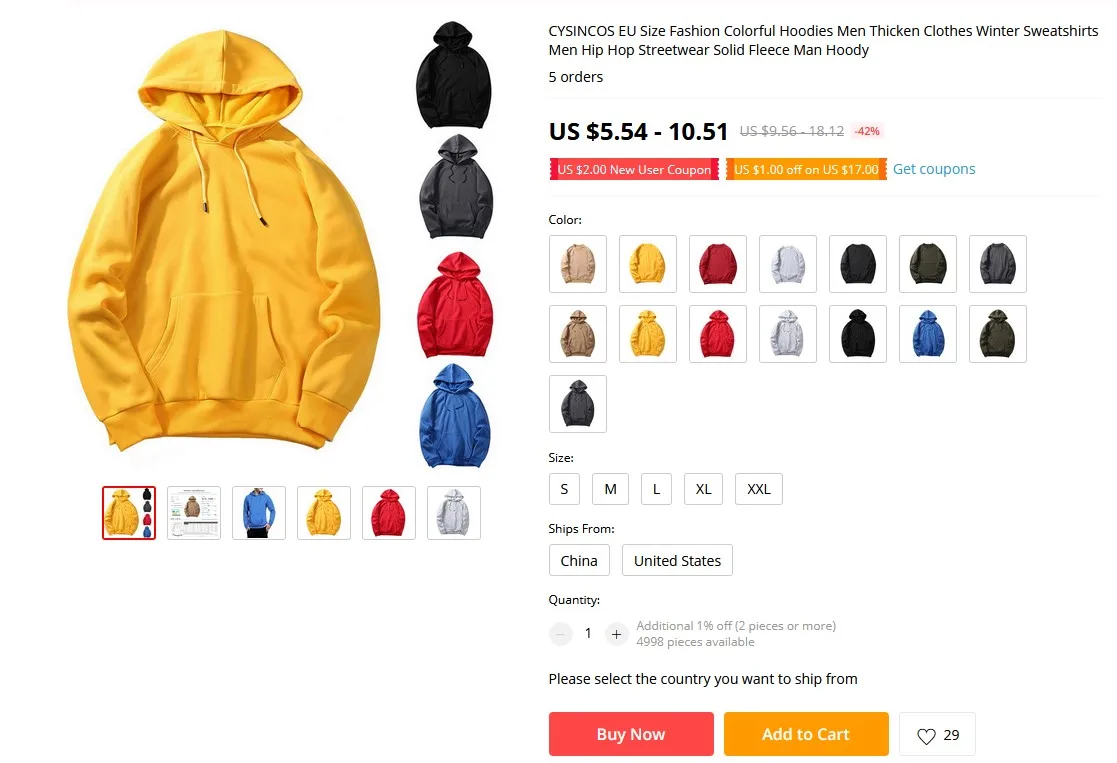Show the blue hoodie model thumbnail
Screen dimensions: 1117x763
[x=259, y=513]
